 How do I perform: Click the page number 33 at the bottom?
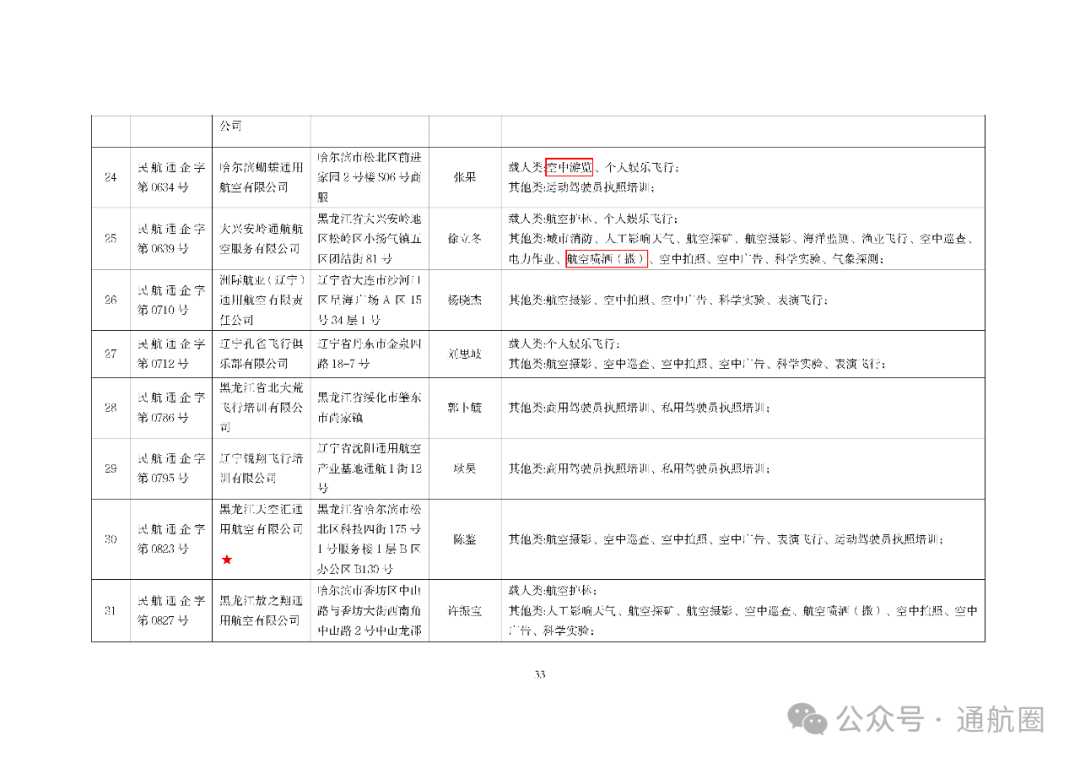tap(539, 675)
